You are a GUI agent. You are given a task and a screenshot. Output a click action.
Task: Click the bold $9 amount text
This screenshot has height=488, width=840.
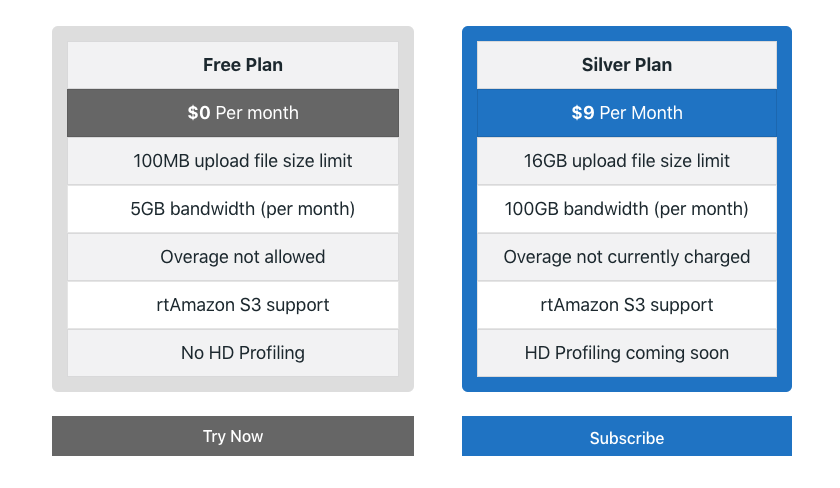click(583, 113)
